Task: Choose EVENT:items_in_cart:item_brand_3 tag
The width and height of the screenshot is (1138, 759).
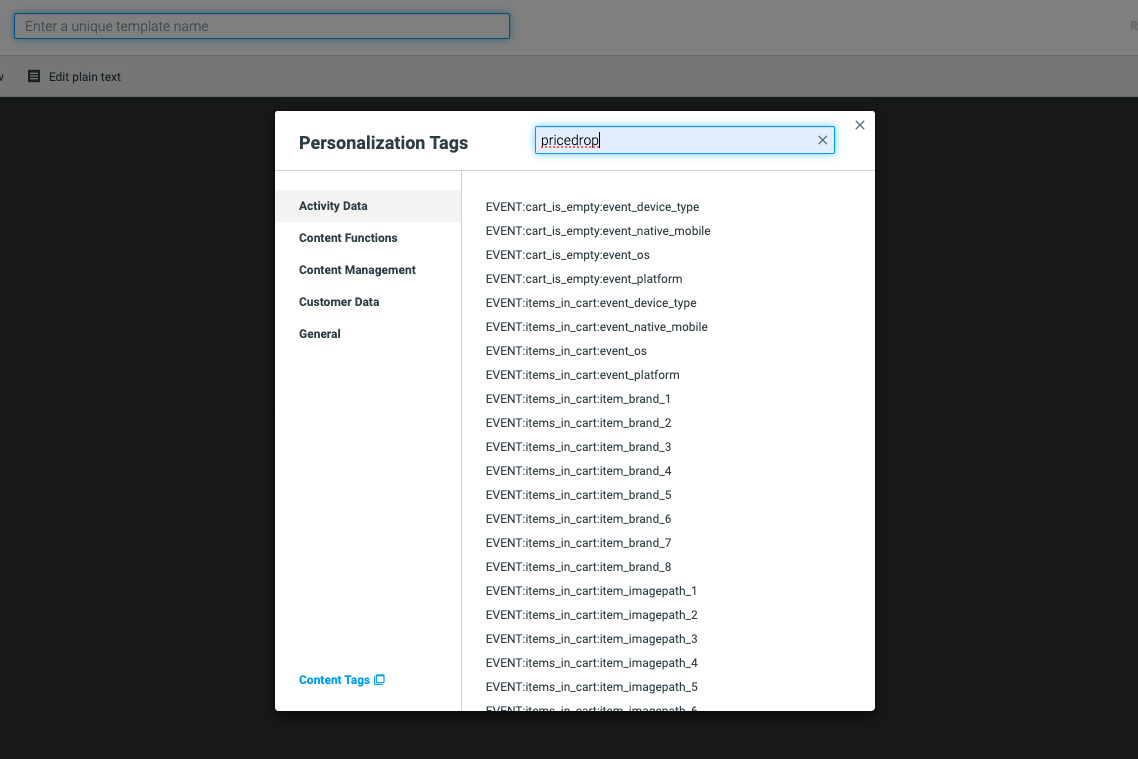Action: click(578, 446)
